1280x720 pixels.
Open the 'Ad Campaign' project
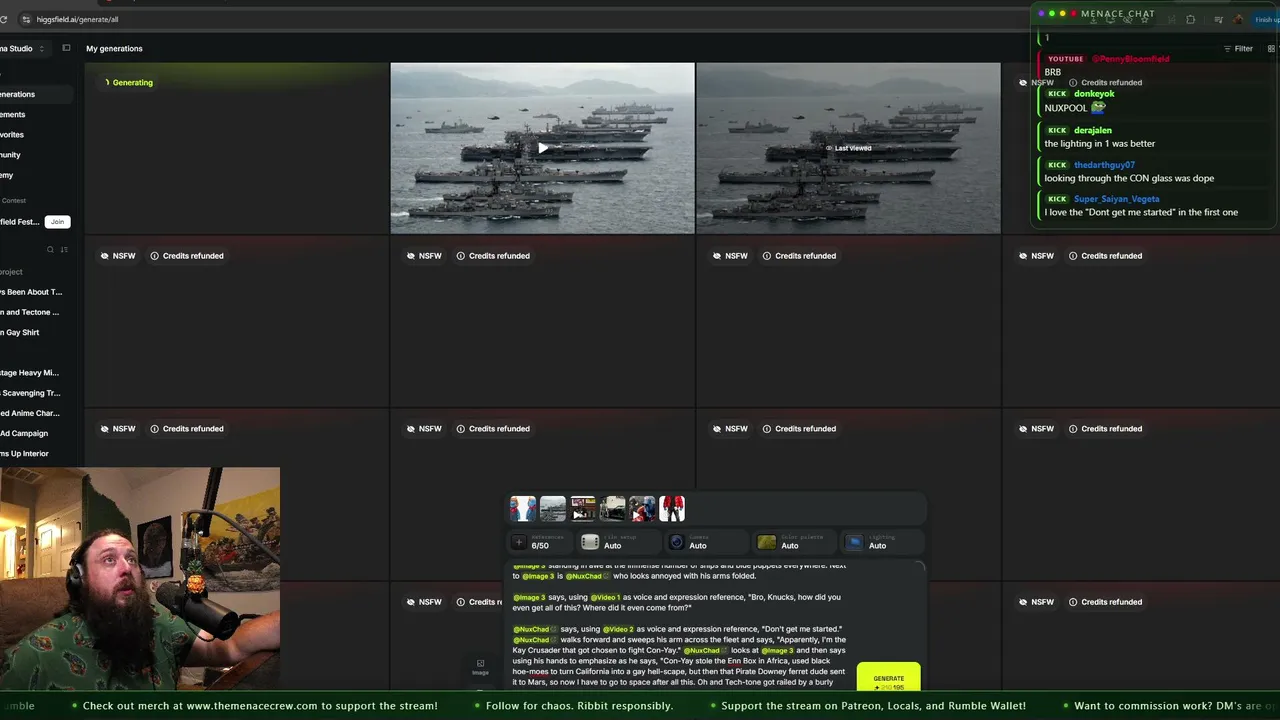tap(25, 433)
